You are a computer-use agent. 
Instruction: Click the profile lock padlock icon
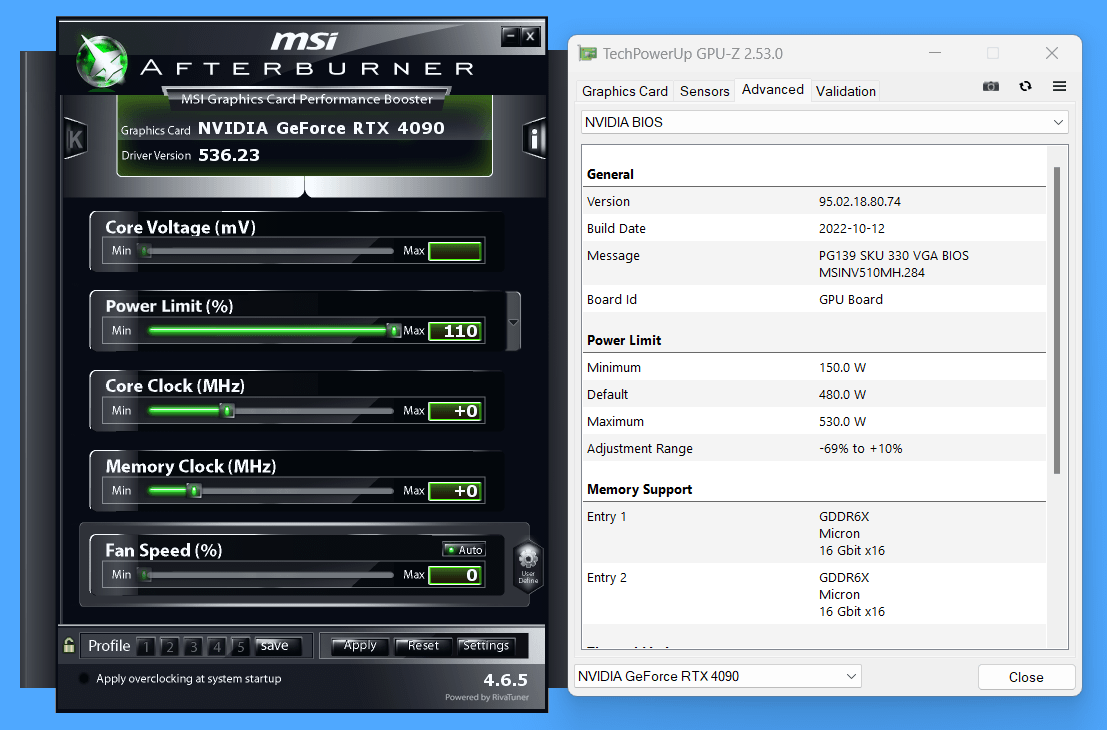coord(68,645)
